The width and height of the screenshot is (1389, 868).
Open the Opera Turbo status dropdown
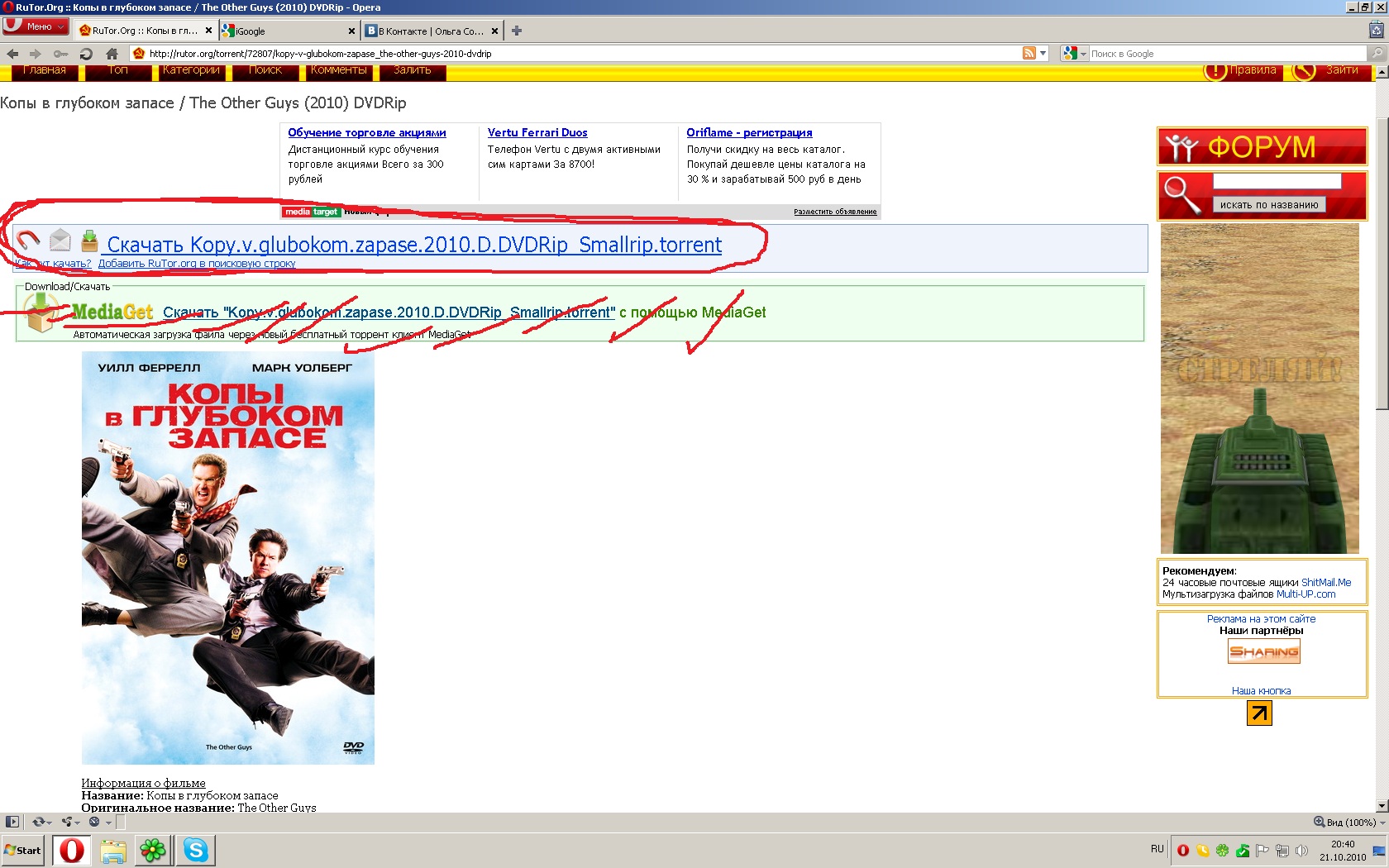[x=99, y=823]
